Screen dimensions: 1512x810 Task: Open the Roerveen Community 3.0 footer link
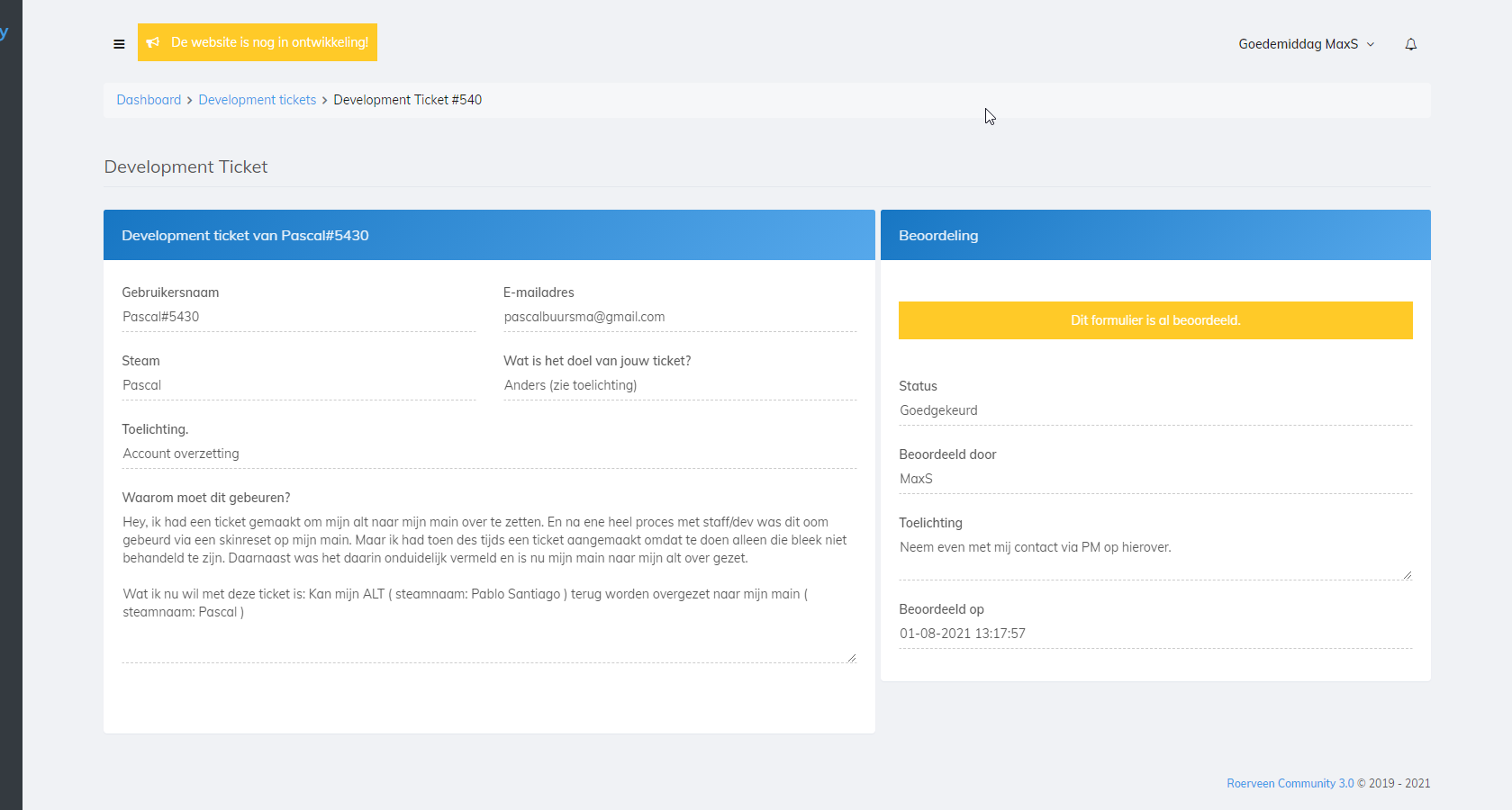[x=1290, y=784]
